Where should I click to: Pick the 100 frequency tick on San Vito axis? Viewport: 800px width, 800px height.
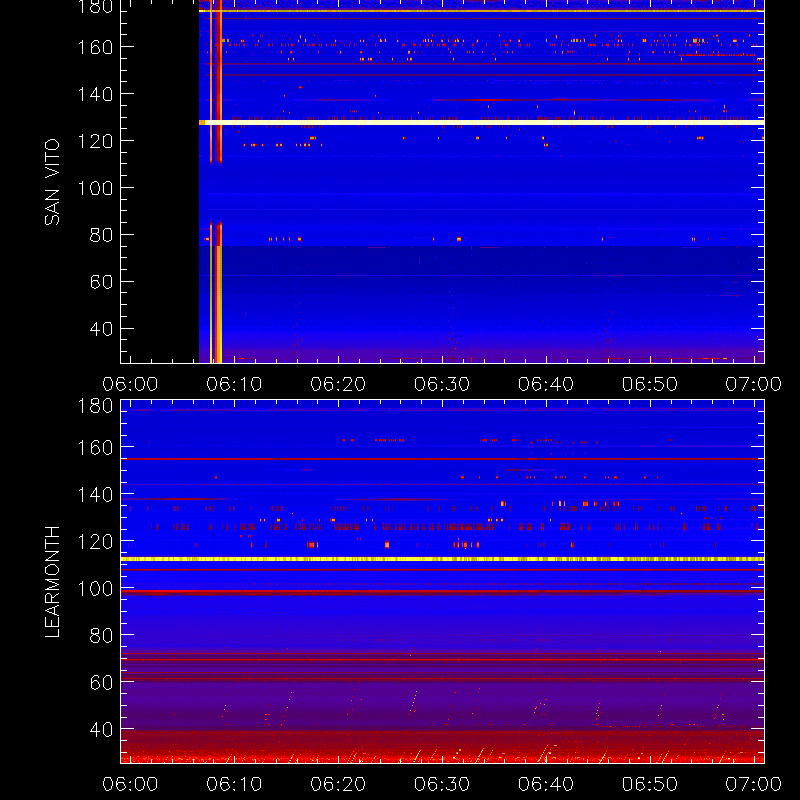[x=95, y=188]
